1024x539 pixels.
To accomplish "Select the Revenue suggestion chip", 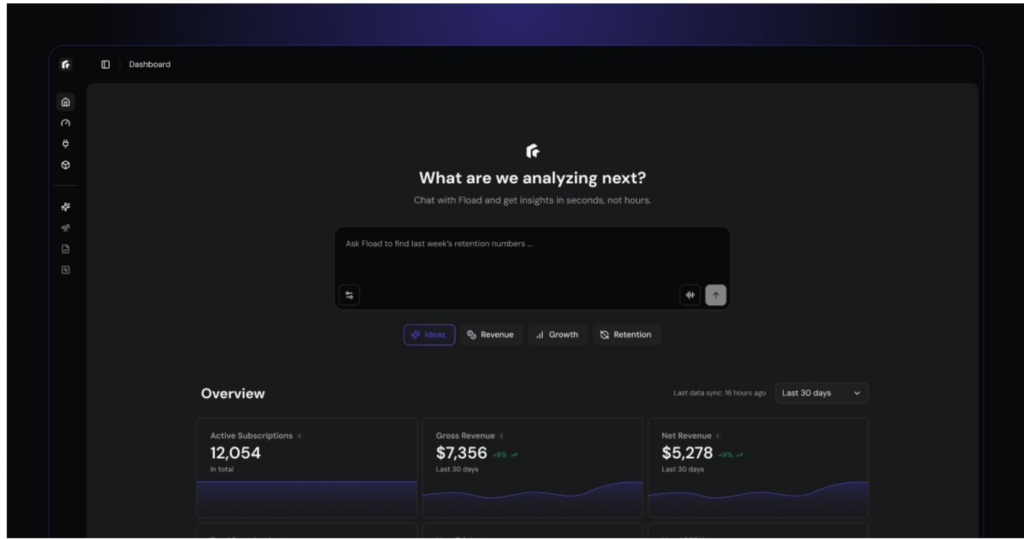I will pos(491,335).
